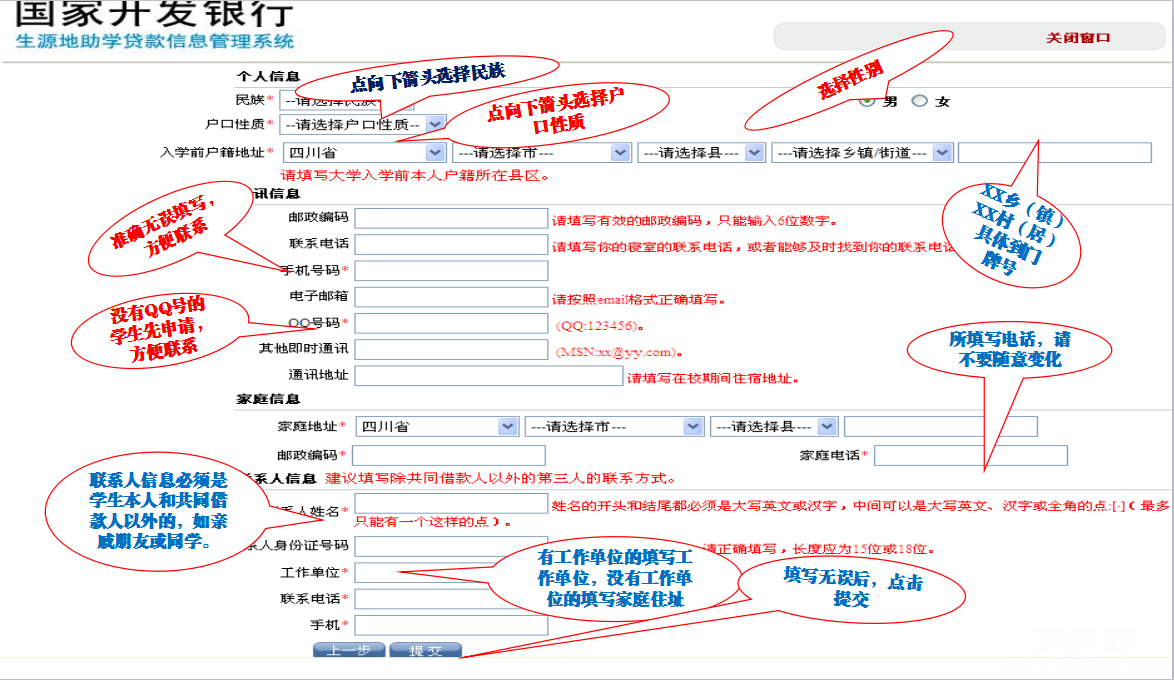Click the 邮政编码 field in 通讯信息
This screenshot has width=1174, height=680.
451,218
